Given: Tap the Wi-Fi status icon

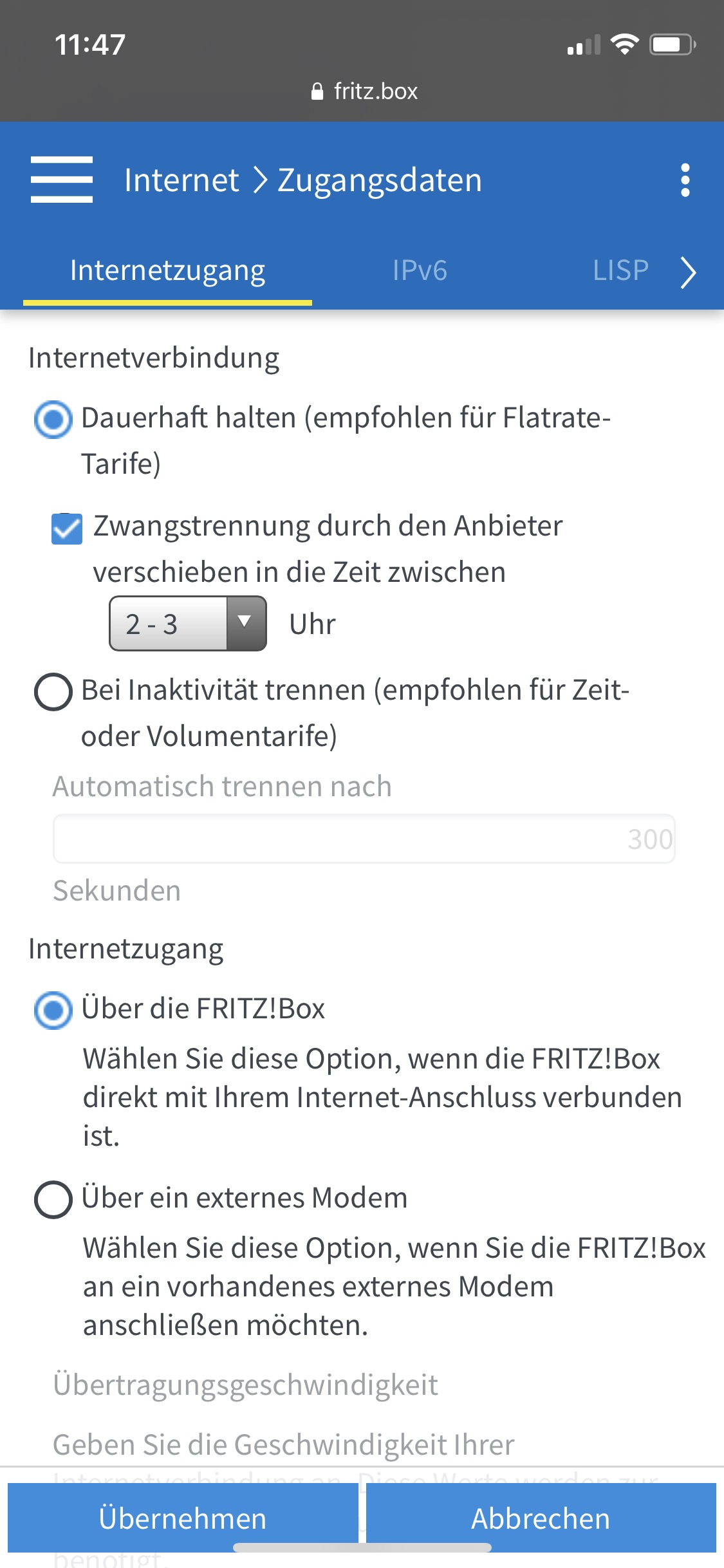Looking at the screenshot, I should [624, 44].
